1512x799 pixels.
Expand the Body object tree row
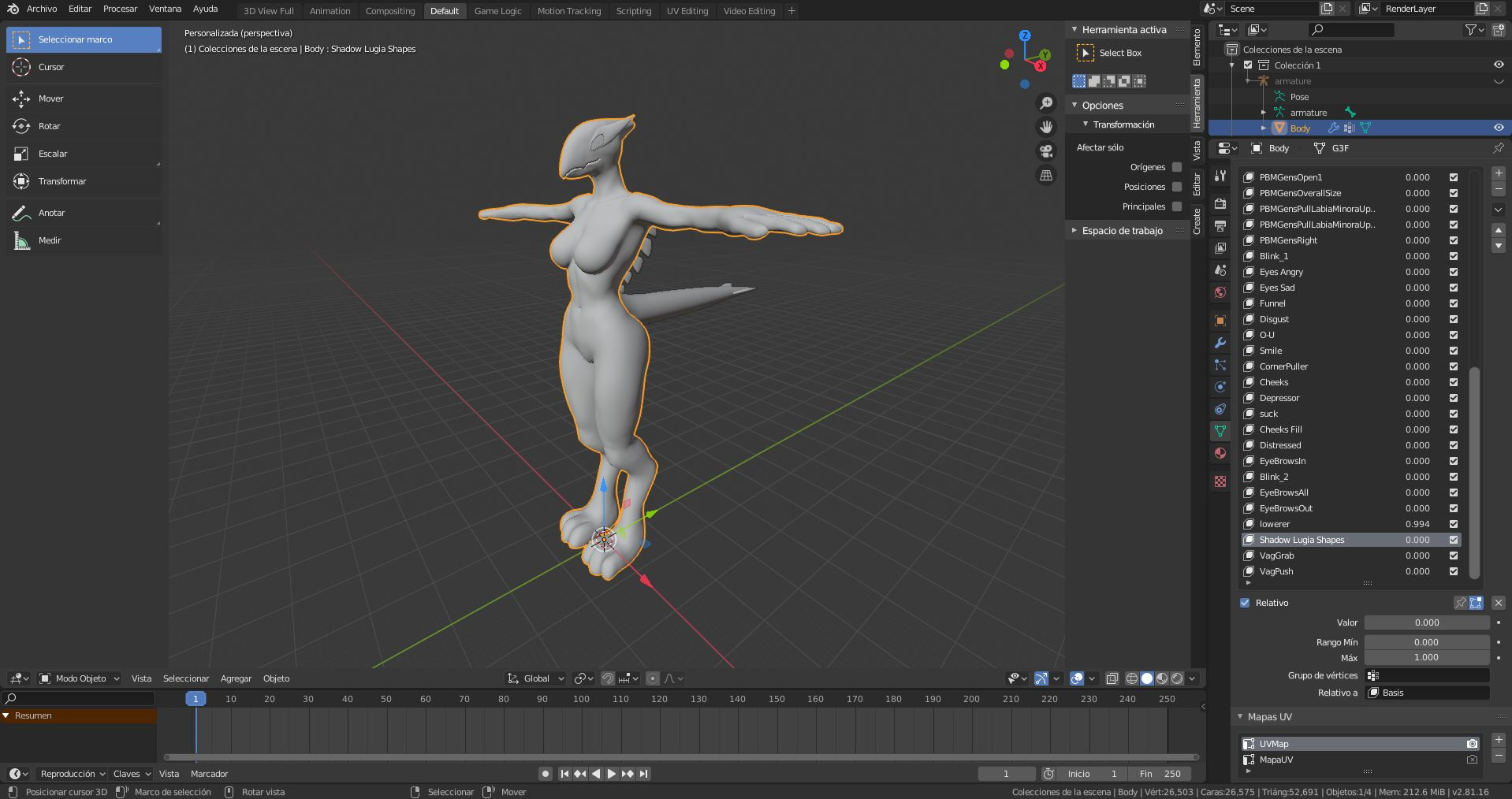tap(1264, 128)
